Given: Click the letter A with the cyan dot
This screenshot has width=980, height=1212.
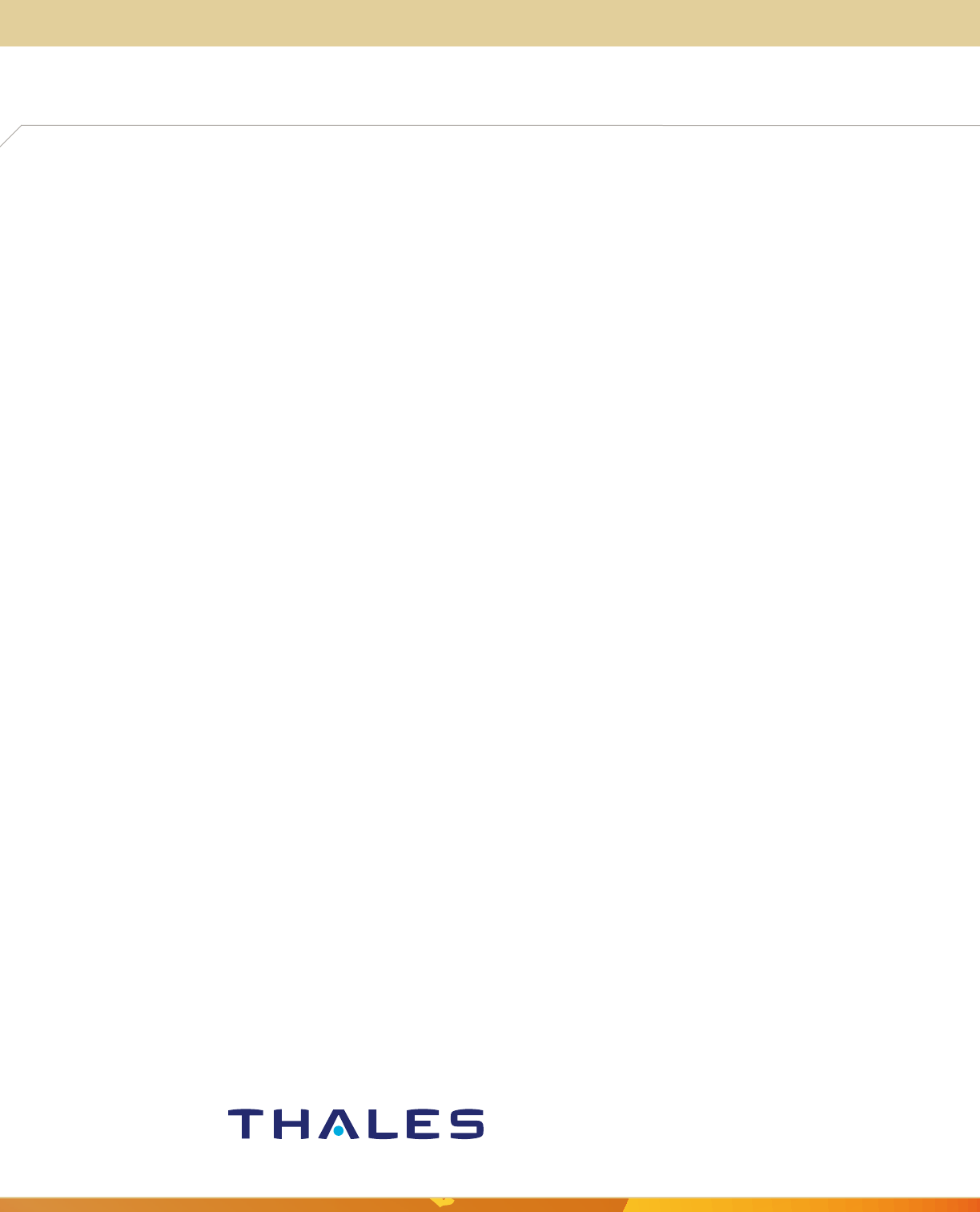Looking at the screenshot, I should (339, 1124).
